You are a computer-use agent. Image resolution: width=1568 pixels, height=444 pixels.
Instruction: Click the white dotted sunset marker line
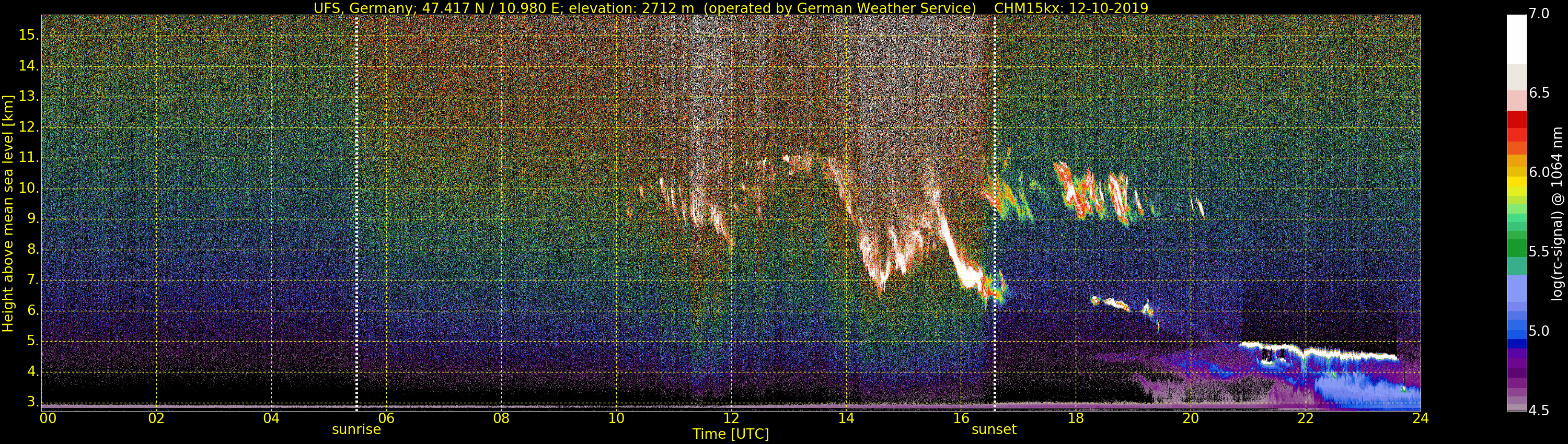[x=995, y=213]
